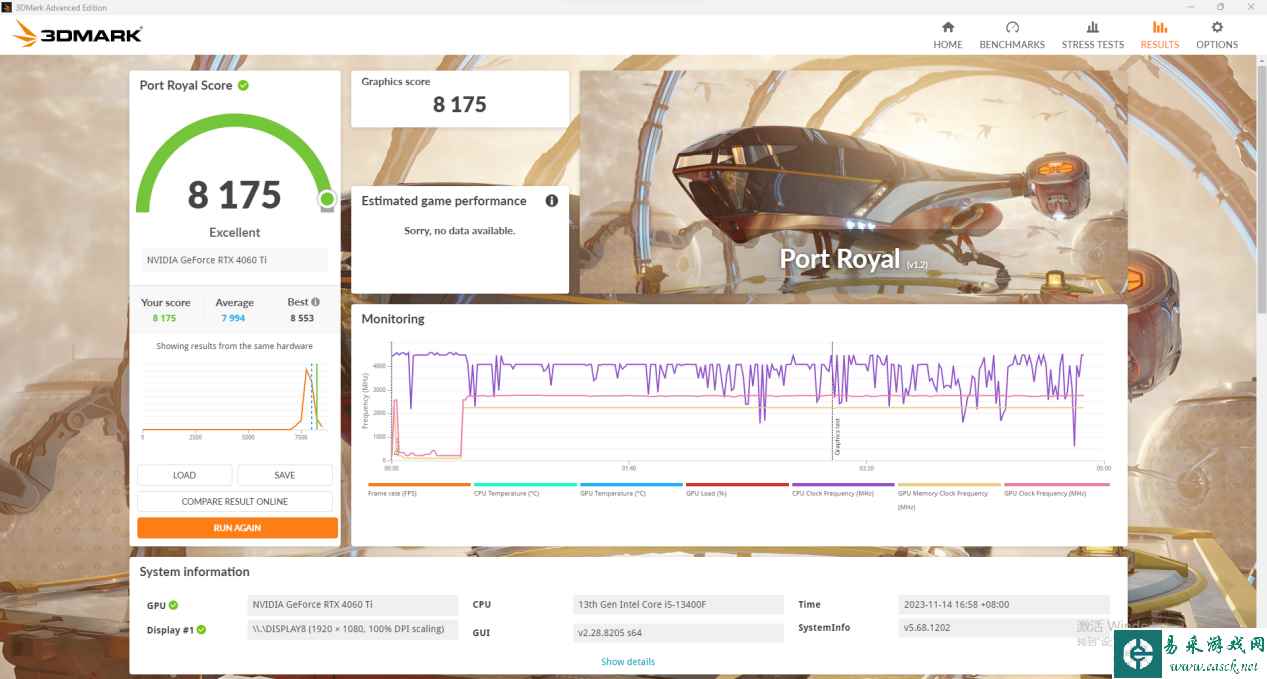Screen dimensions: 1267x679
Task: Toggle GPU Clock Frequency legend entry
Action: 1056,490
